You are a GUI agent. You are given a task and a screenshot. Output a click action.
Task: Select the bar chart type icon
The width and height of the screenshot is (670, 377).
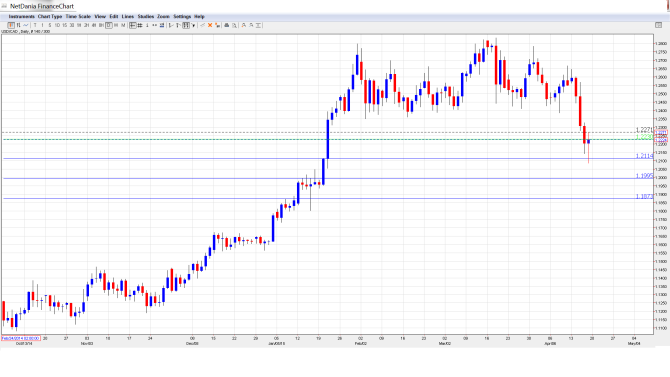[x=19, y=25]
